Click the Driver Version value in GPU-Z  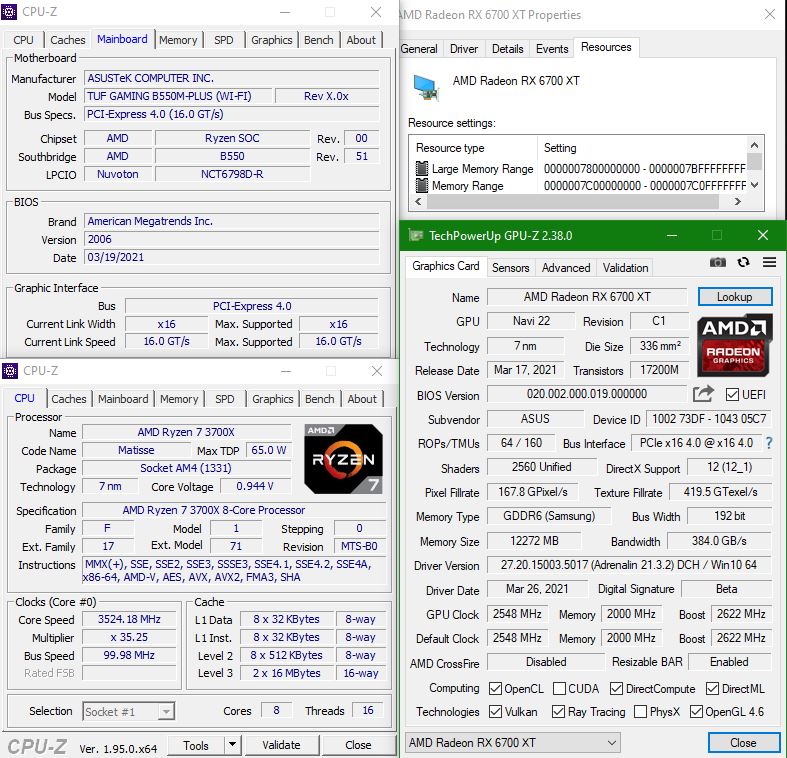(629, 565)
